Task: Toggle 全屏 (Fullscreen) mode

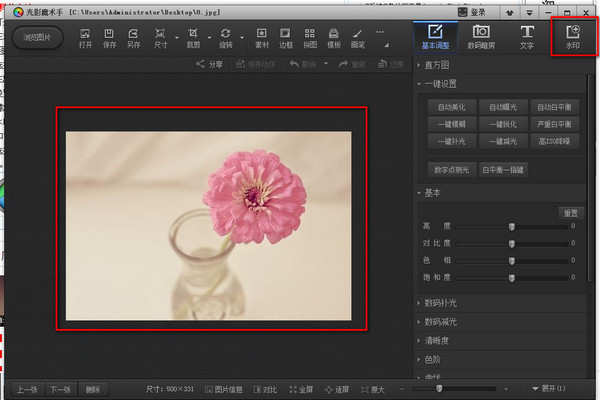Action: click(303, 388)
